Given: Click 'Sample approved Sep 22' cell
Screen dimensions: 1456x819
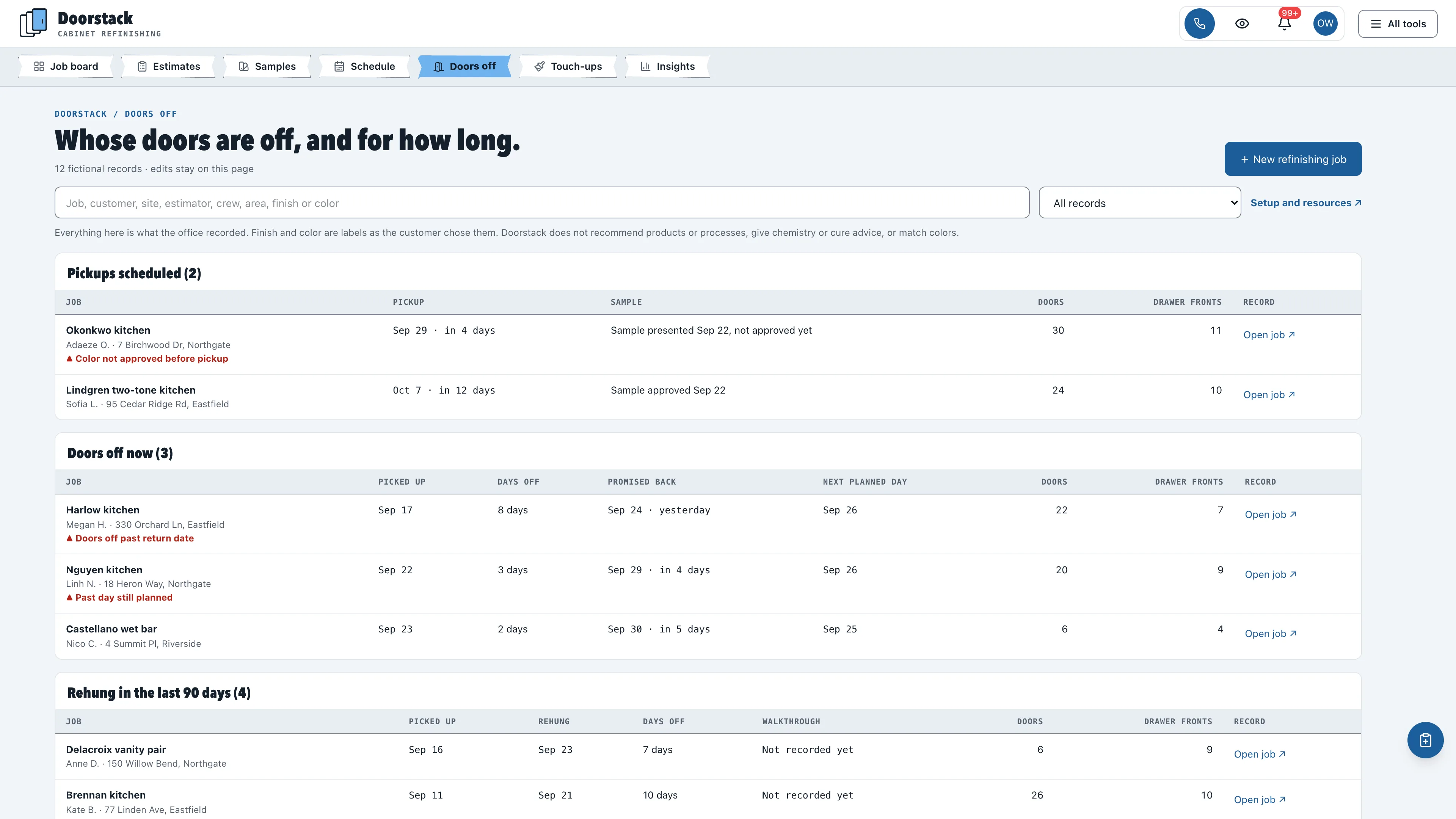Looking at the screenshot, I should pyautogui.click(x=667, y=390).
